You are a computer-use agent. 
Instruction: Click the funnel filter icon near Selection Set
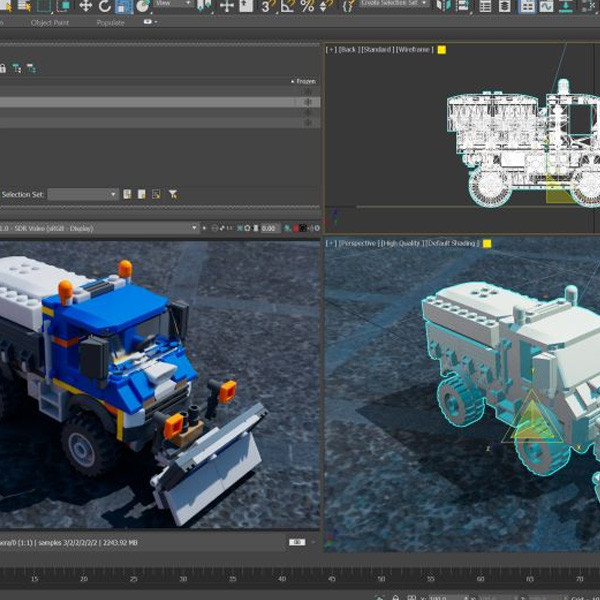173,194
